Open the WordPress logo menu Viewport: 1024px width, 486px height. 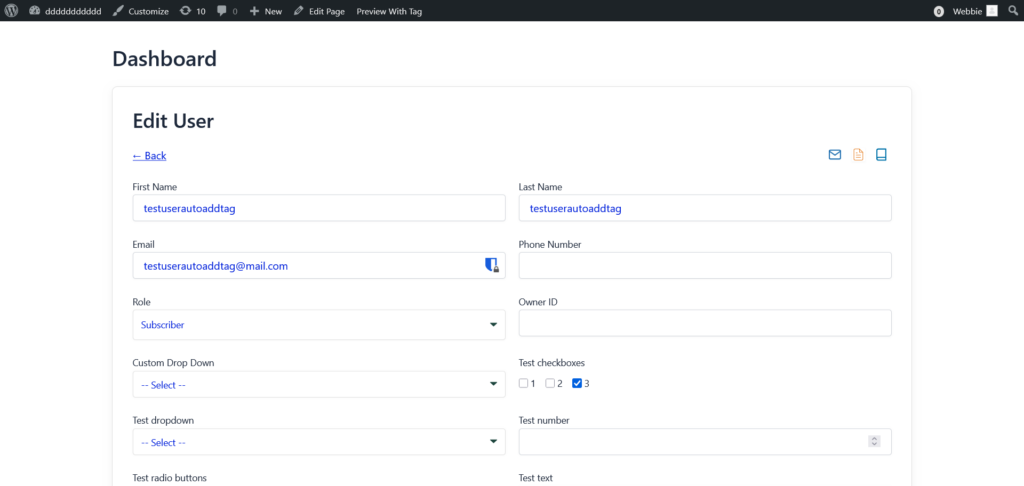pyautogui.click(x=11, y=11)
